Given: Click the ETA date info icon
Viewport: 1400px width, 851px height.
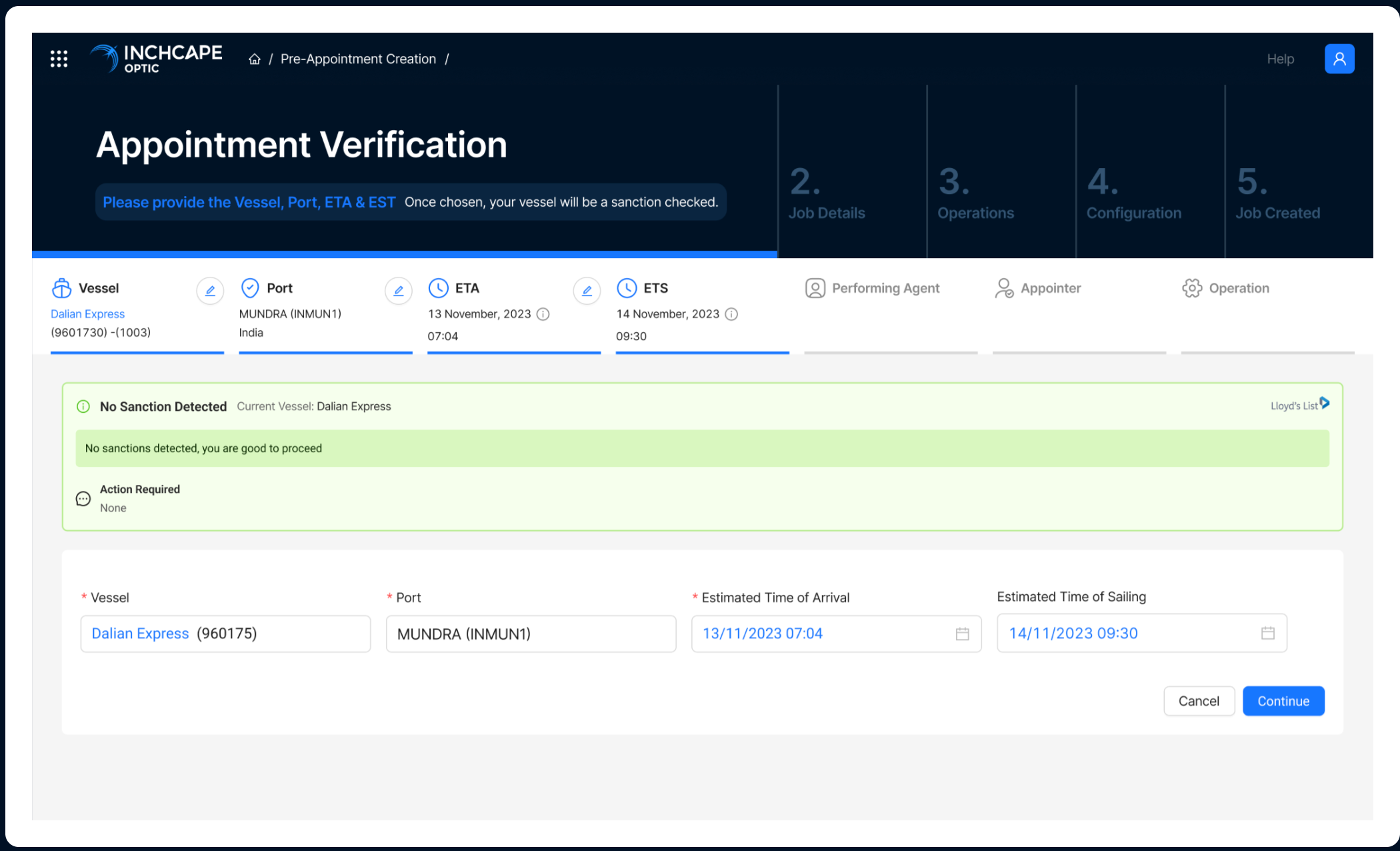Looking at the screenshot, I should point(543,314).
